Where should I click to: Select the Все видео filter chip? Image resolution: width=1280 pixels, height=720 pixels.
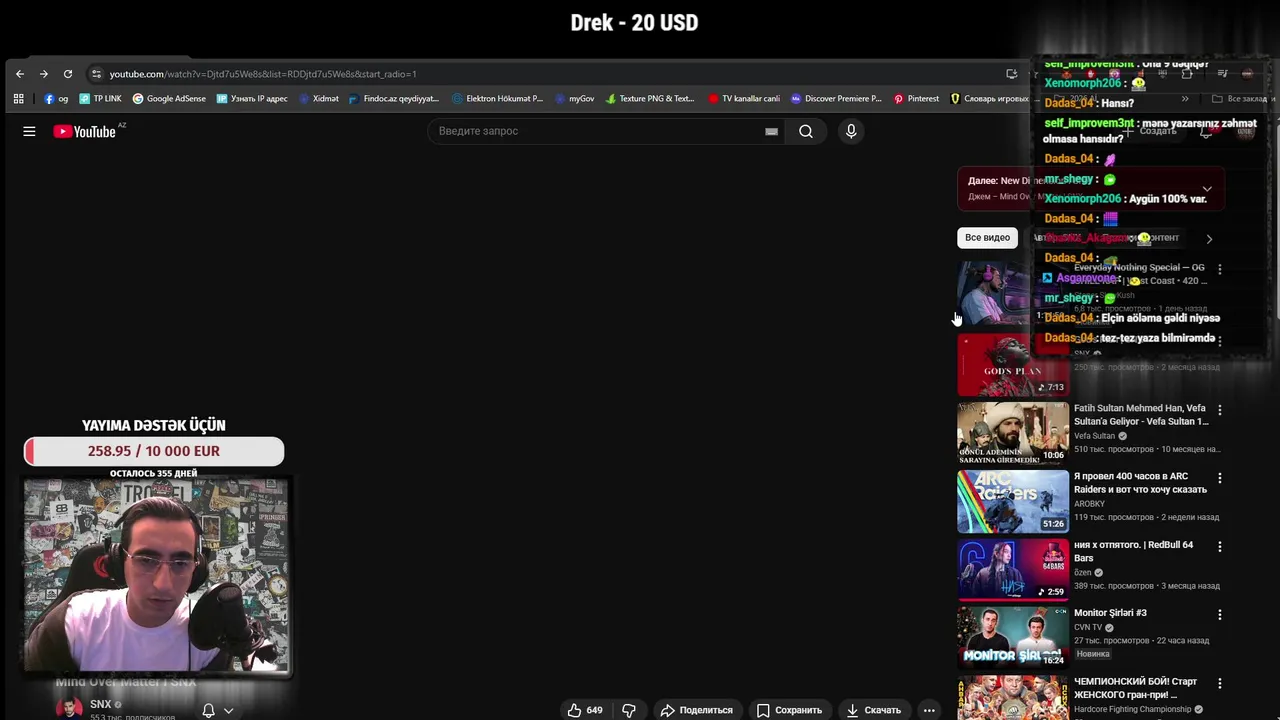[x=987, y=238]
